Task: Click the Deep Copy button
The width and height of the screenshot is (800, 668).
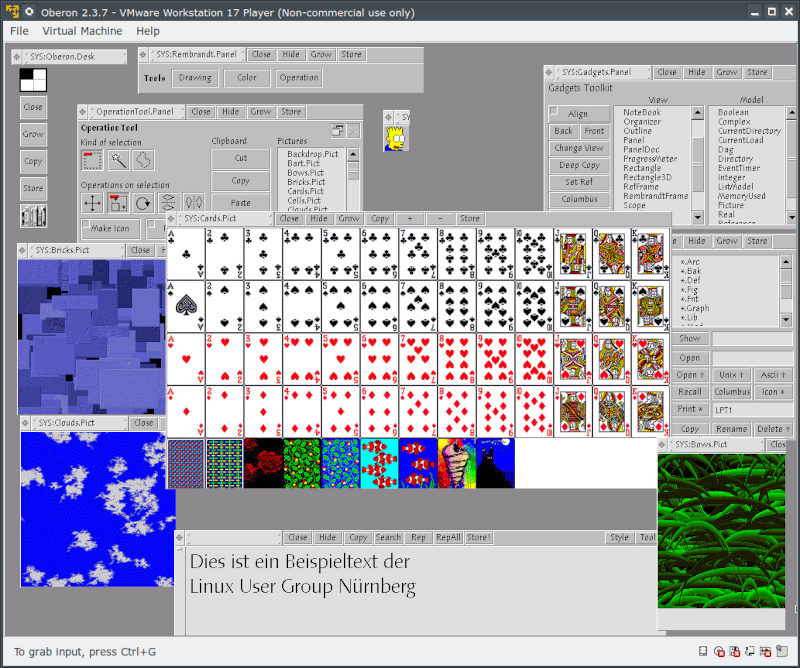Action: pyautogui.click(x=579, y=165)
